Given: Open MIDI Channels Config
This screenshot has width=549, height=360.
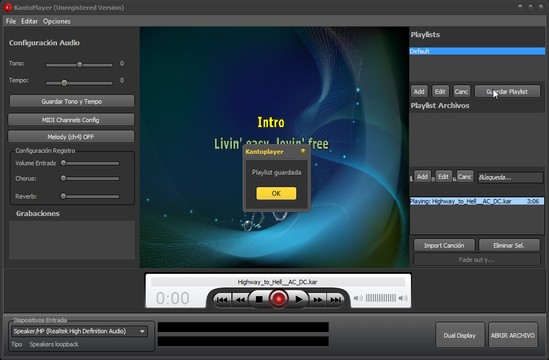Looking at the screenshot, I should tap(71, 120).
